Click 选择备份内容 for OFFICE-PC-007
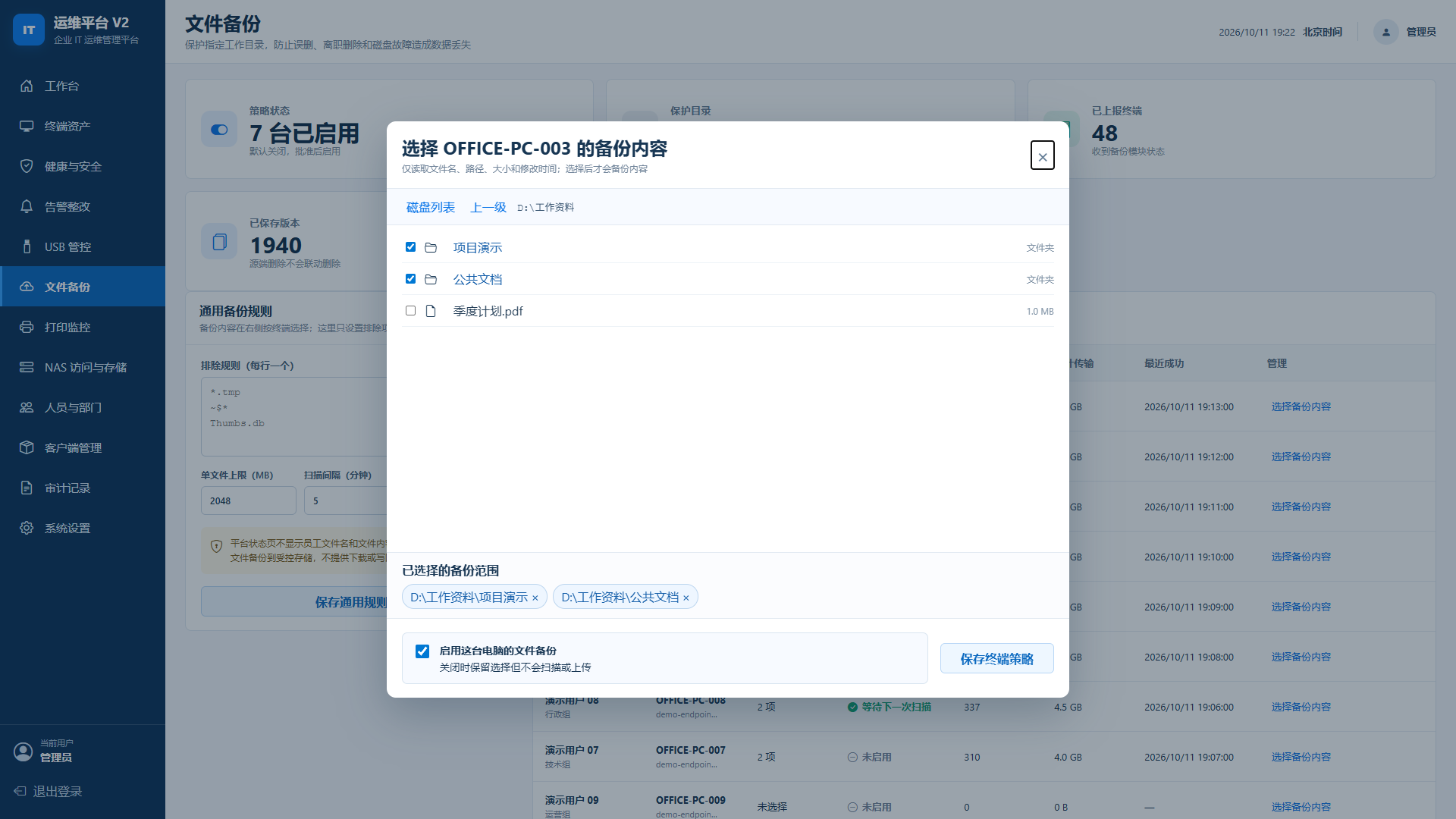This screenshot has height=819, width=1456. (1301, 757)
